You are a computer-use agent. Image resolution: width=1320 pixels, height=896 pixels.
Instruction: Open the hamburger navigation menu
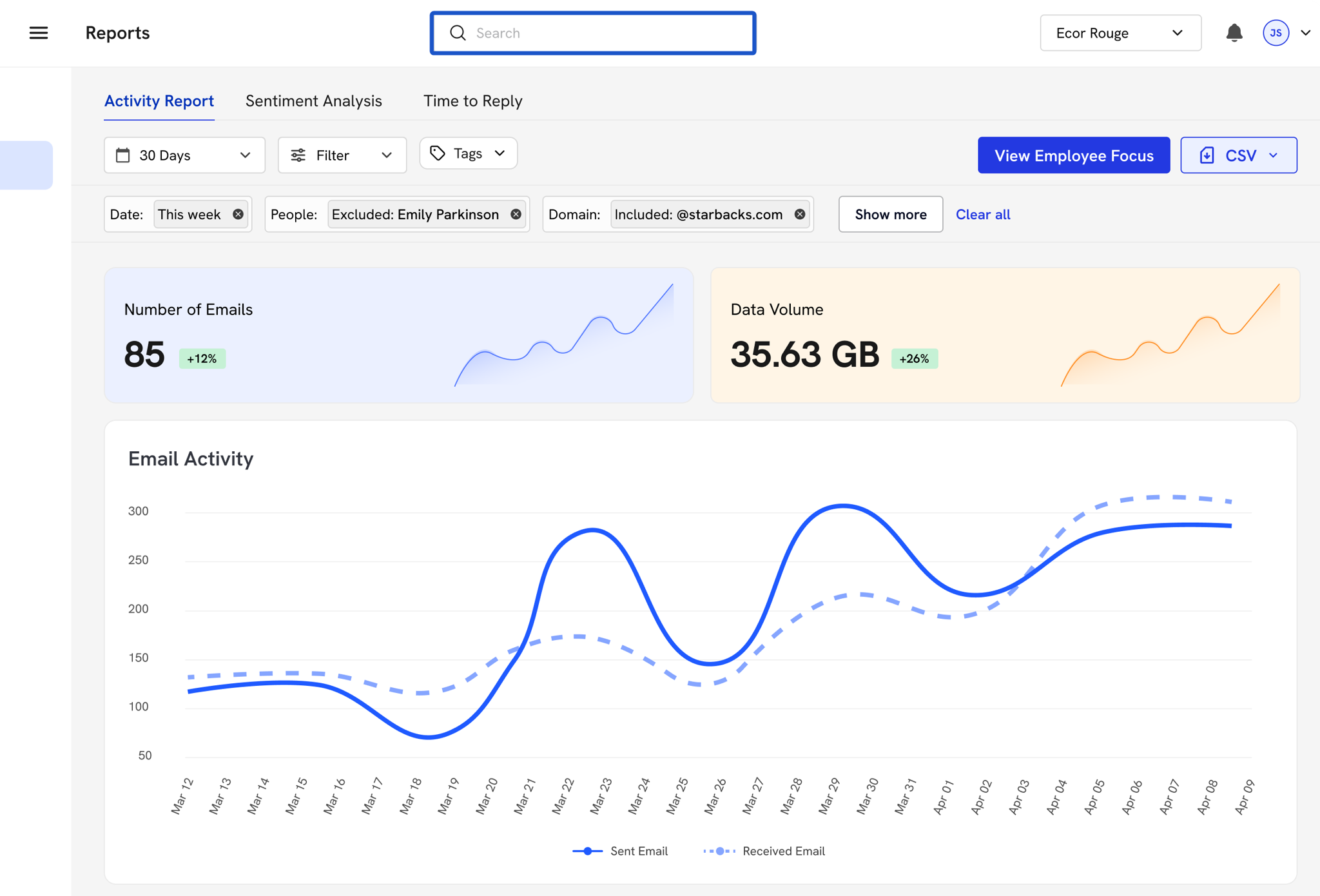click(39, 33)
